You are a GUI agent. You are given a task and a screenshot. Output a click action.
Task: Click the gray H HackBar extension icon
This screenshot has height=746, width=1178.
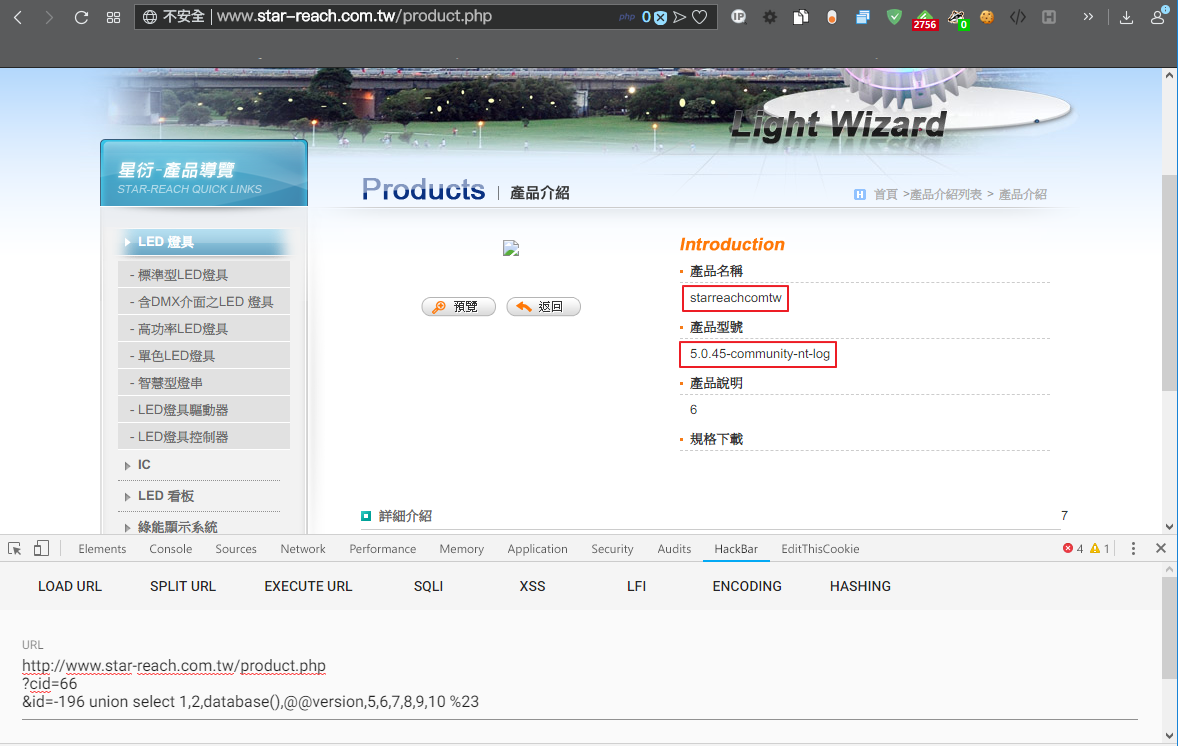(x=1050, y=17)
